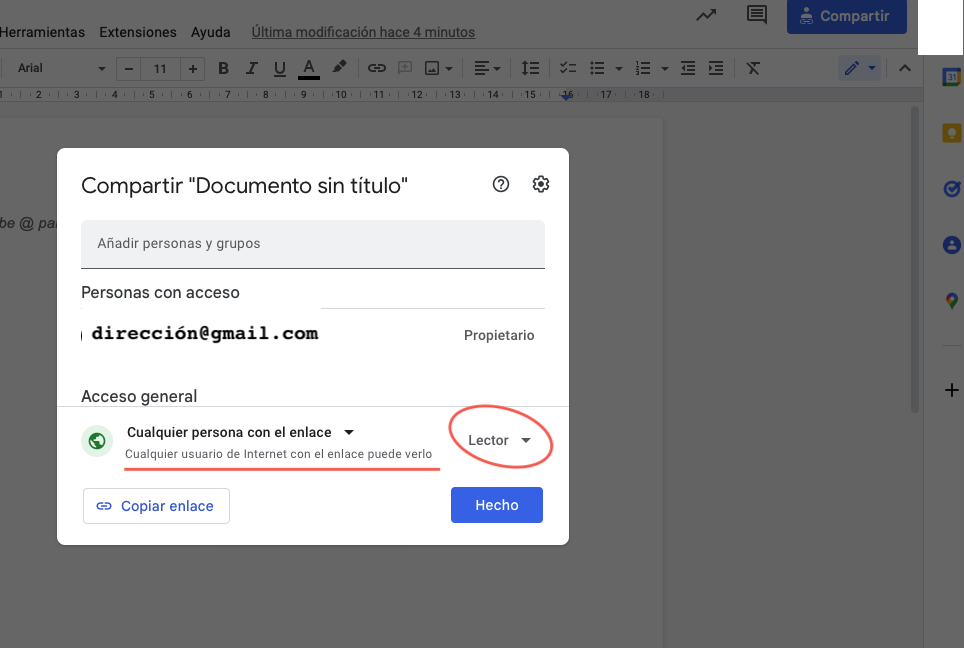
Task: Open the line spacing options
Action: coord(530,68)
